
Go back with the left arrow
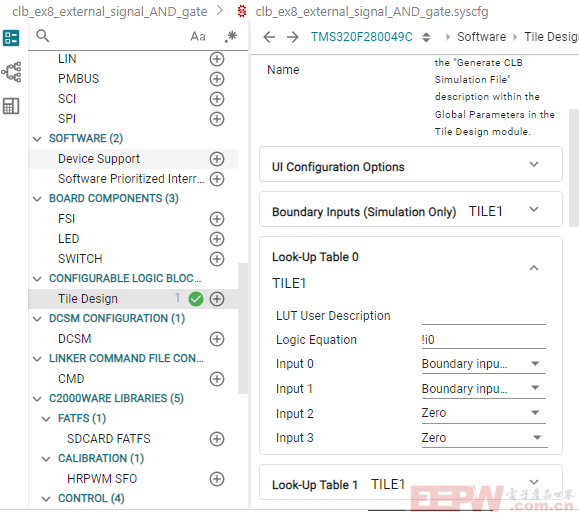[269, 37]
